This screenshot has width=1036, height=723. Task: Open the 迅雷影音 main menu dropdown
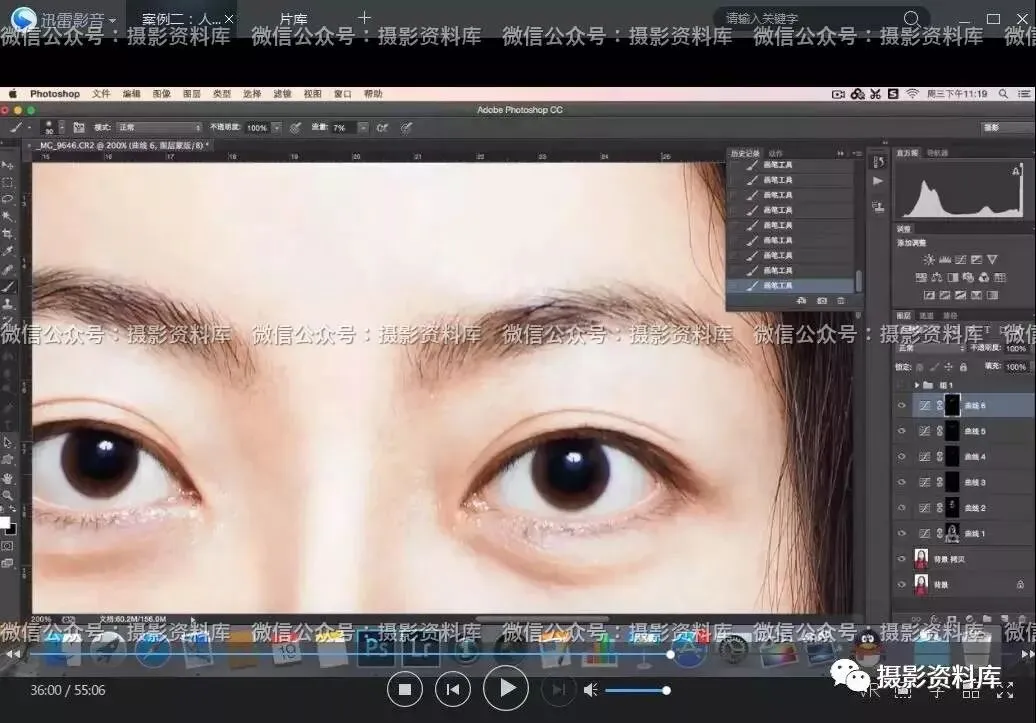(111, 20)
